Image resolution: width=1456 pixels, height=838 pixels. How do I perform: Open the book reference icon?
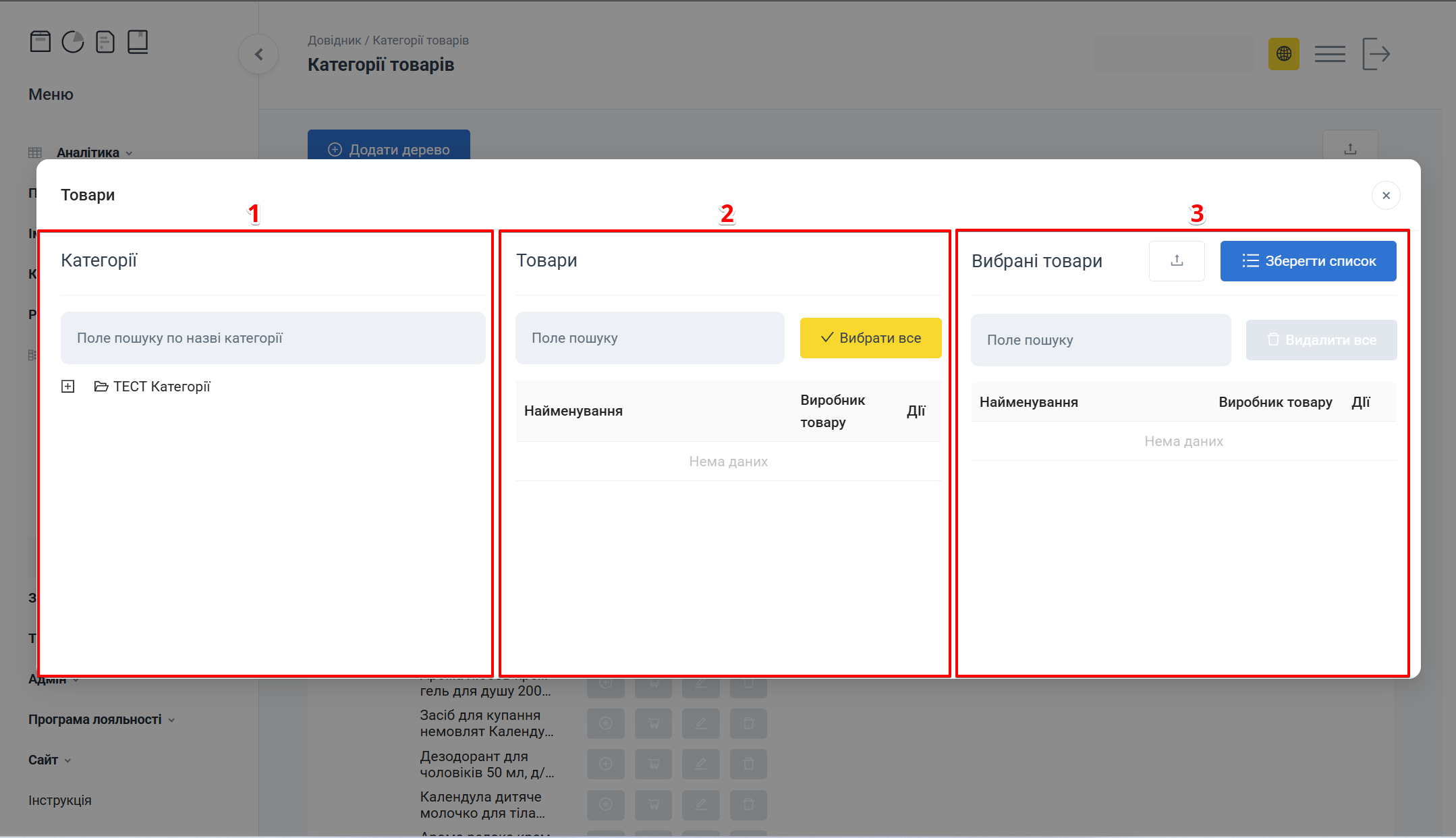click(x=138, y=42)
